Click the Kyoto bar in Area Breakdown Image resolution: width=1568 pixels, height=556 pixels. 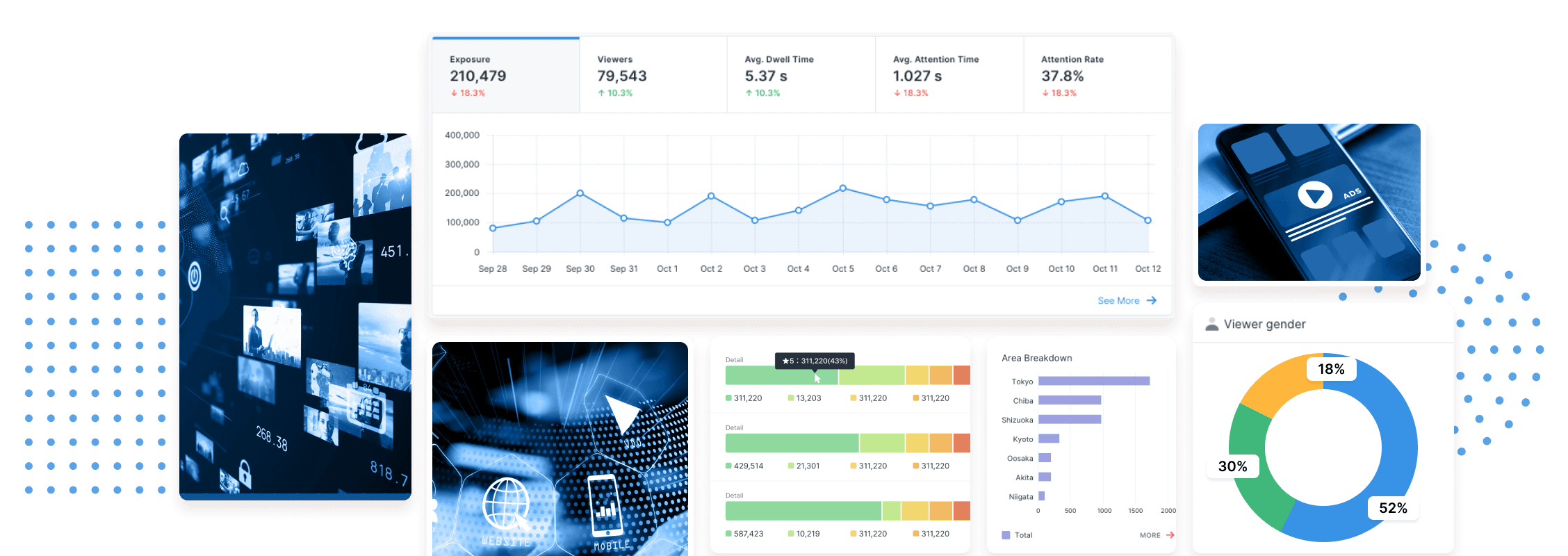click(1049, 439)
